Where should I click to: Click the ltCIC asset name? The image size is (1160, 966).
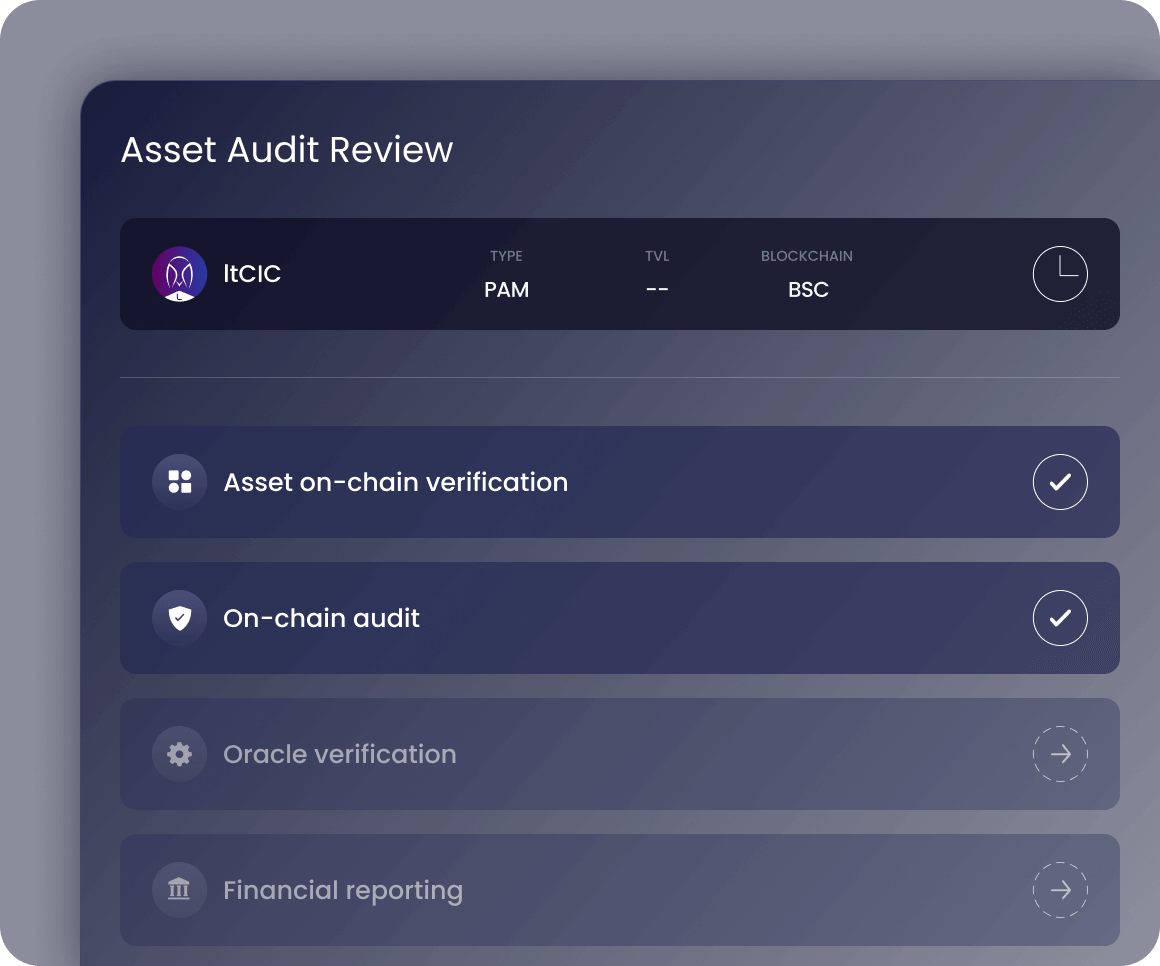click(252, 274)
